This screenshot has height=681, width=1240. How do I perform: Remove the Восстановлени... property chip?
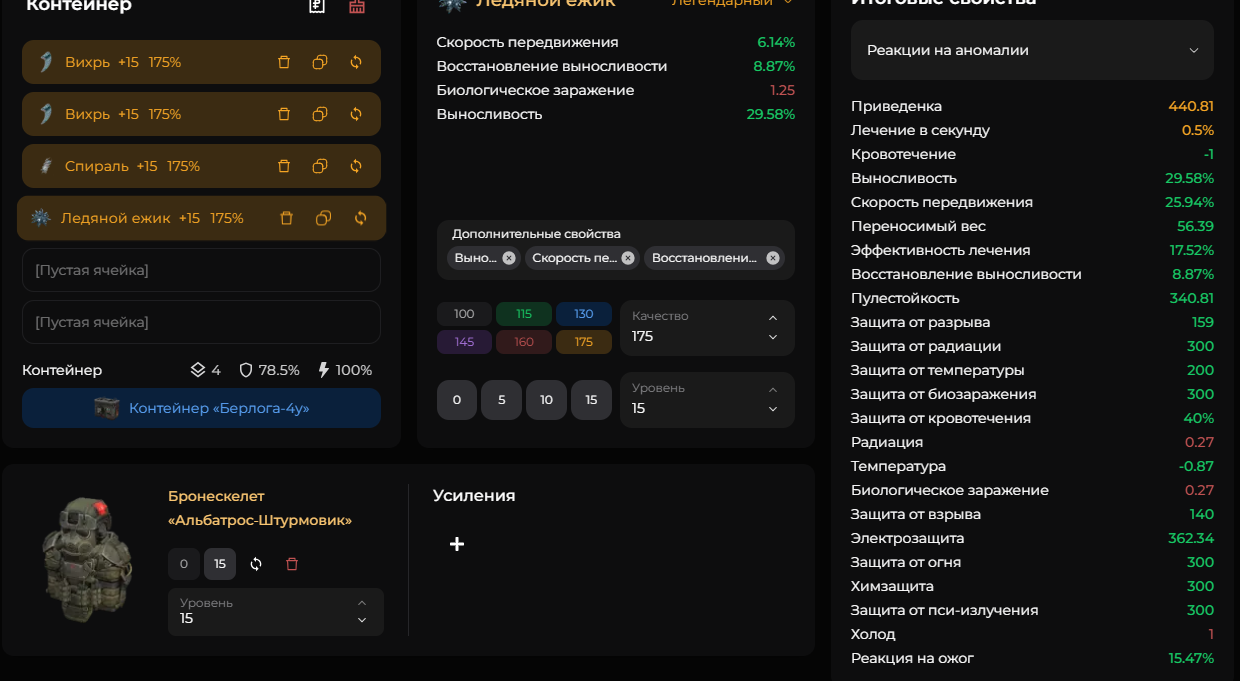pos(773,258)
